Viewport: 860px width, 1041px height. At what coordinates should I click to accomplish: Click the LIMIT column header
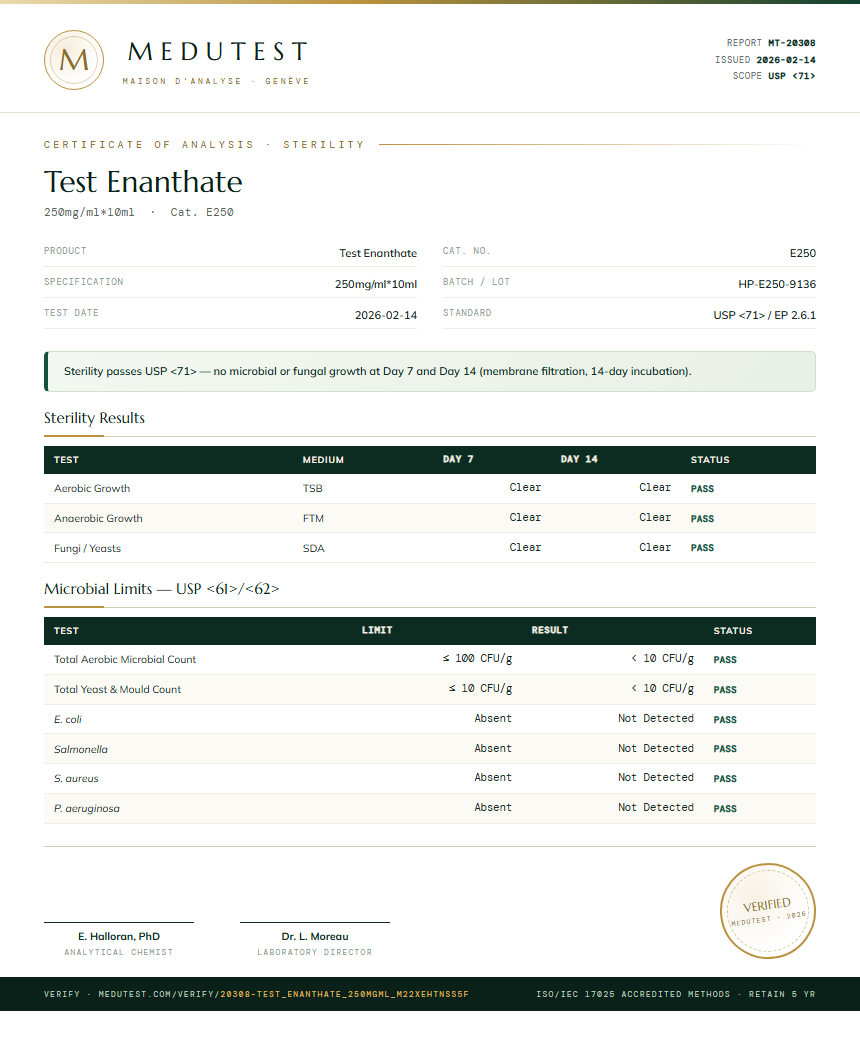pyautogui.click(x=377, y=630)
